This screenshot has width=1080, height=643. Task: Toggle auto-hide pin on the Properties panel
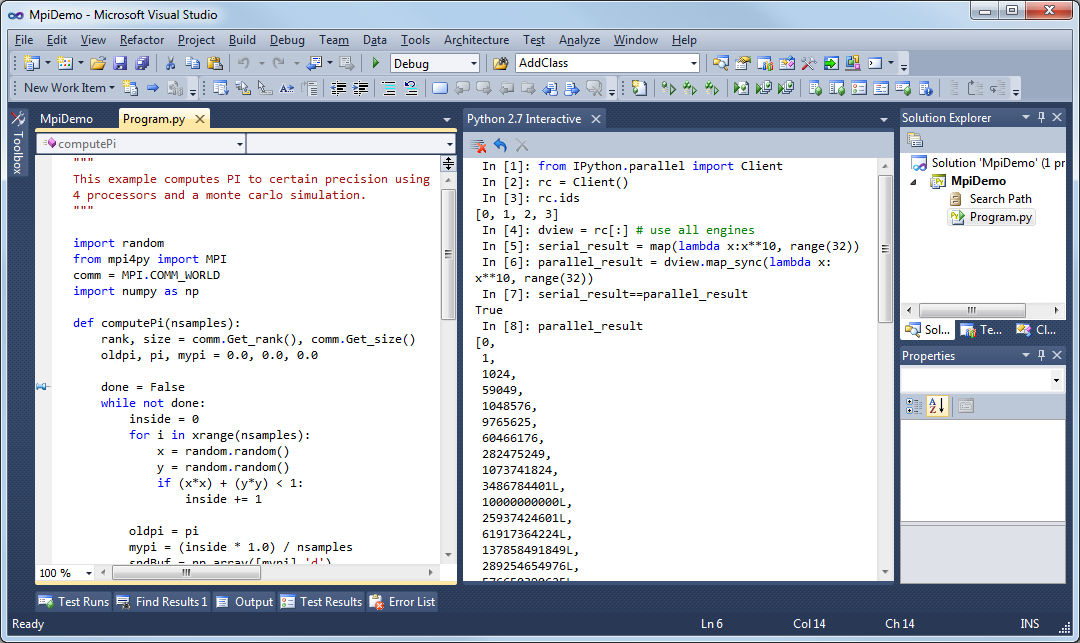(1041, 355)
